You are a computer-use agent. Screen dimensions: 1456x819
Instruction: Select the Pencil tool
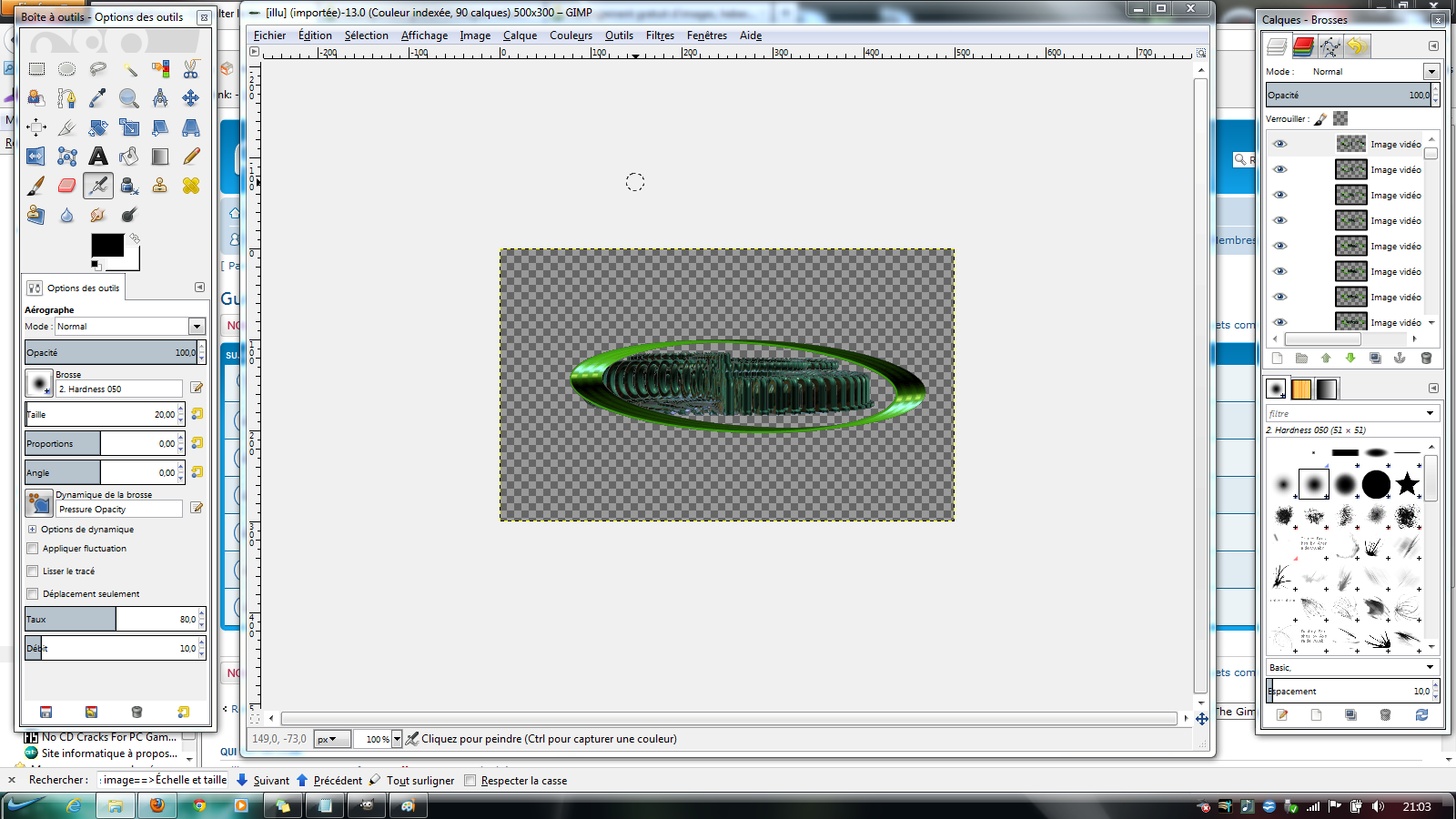(x=191, y=157)
